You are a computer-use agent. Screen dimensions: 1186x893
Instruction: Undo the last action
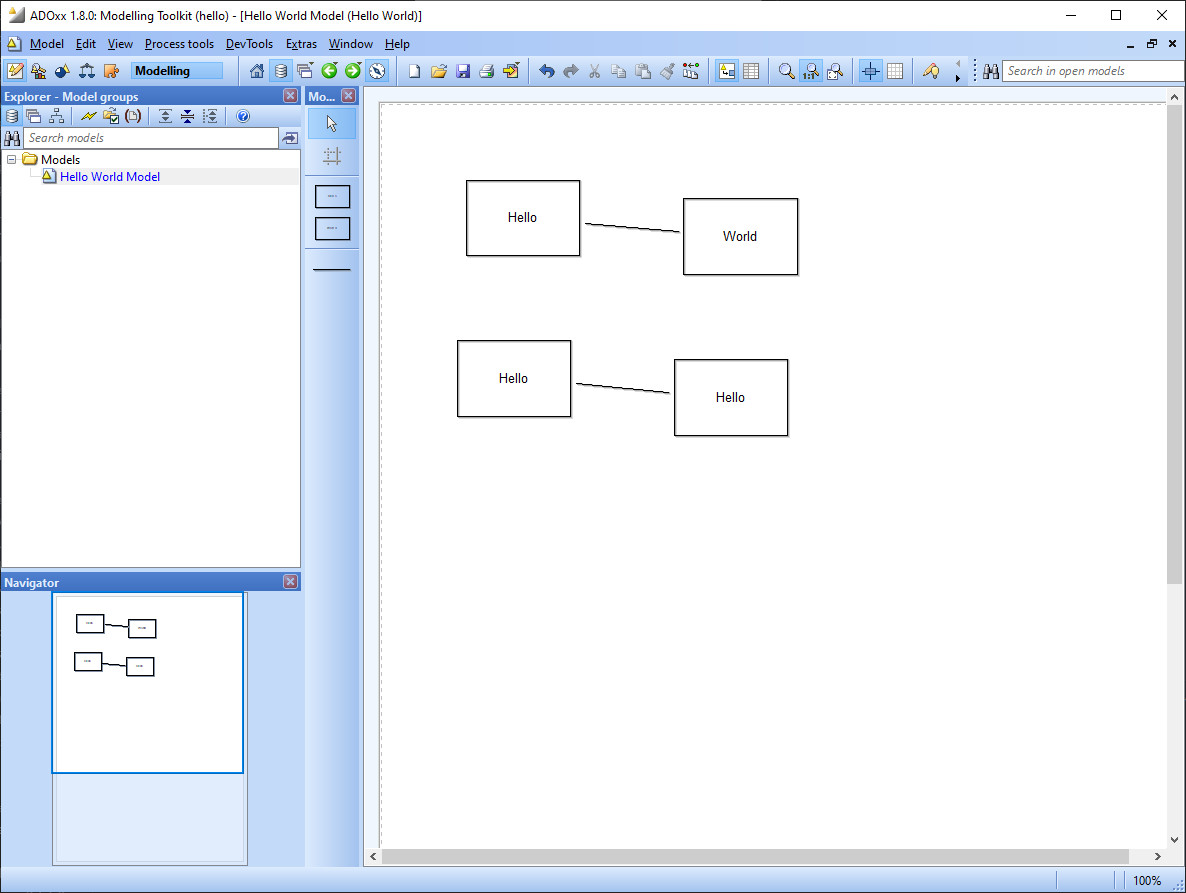pos(547,71)
